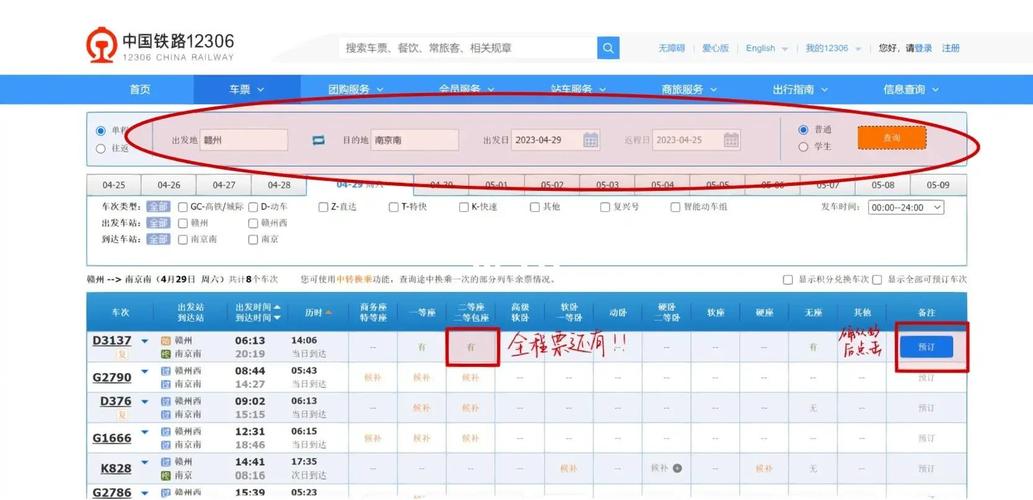Open the departure date calendar icon
Image resolution: width=1033 pixels, height=500 pixels.
[x=591, y=140]
